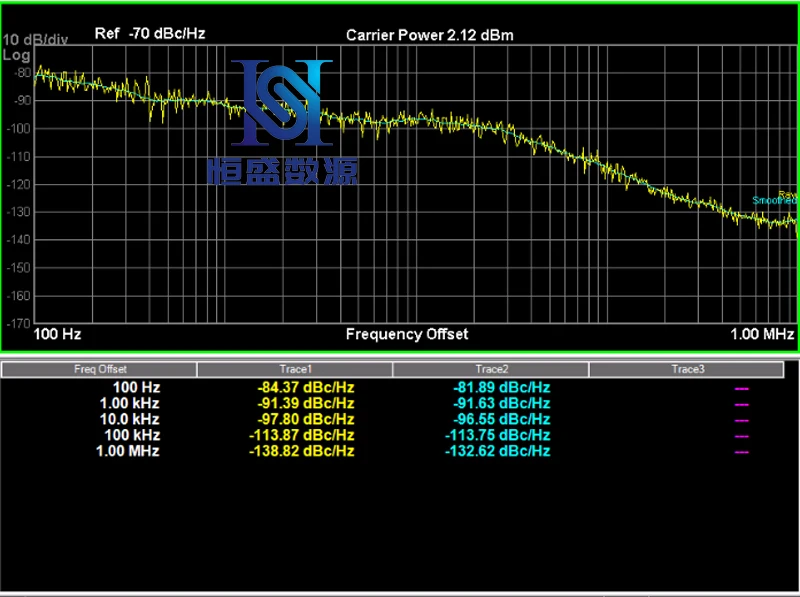
Task: Click the Trace1 column header
Action: coord(296,369)
